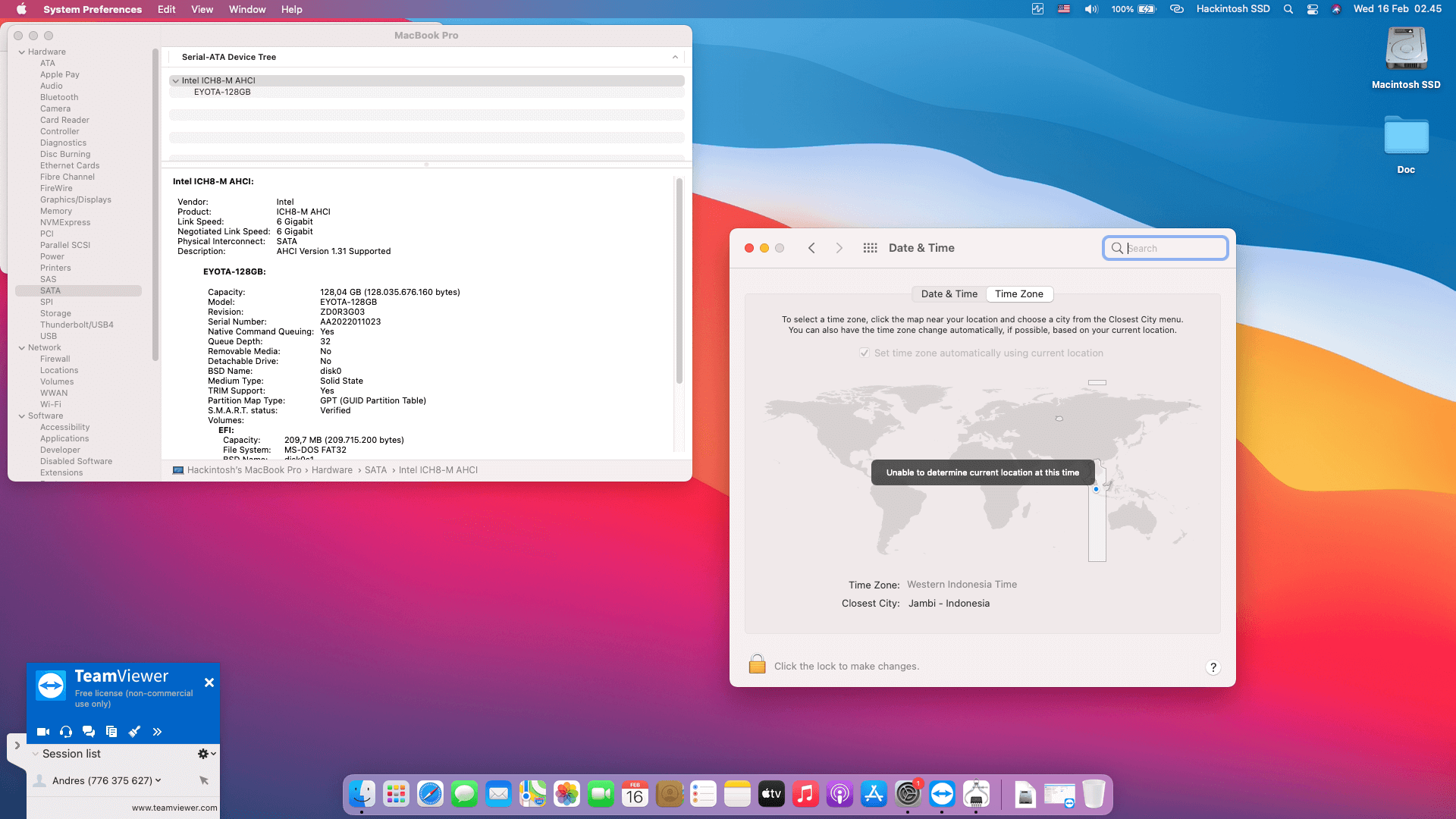The image size is (1456, 819).
Task: Go back in System Preferences
Action: [811, 248]
